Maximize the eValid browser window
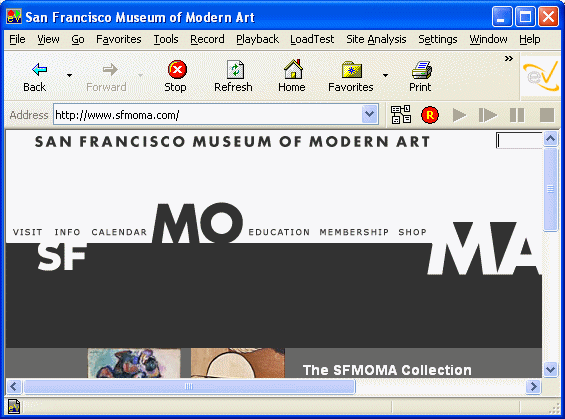Screen dimensions: 565x419 point(525,17)
